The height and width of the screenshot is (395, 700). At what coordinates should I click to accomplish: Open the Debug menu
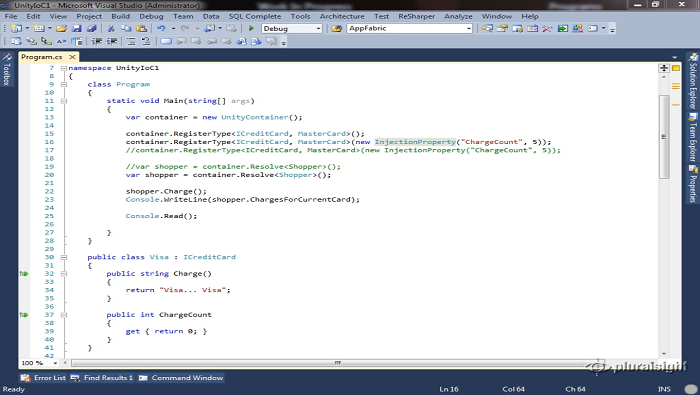[151, 16]
